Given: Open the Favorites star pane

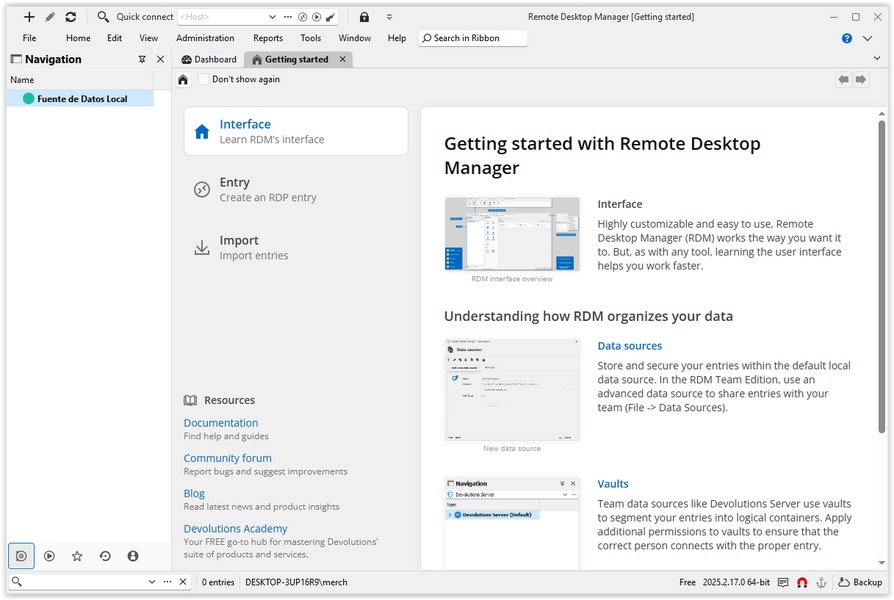Looking at the screenshot, I should pyautogui.click(x=77, y=556).
